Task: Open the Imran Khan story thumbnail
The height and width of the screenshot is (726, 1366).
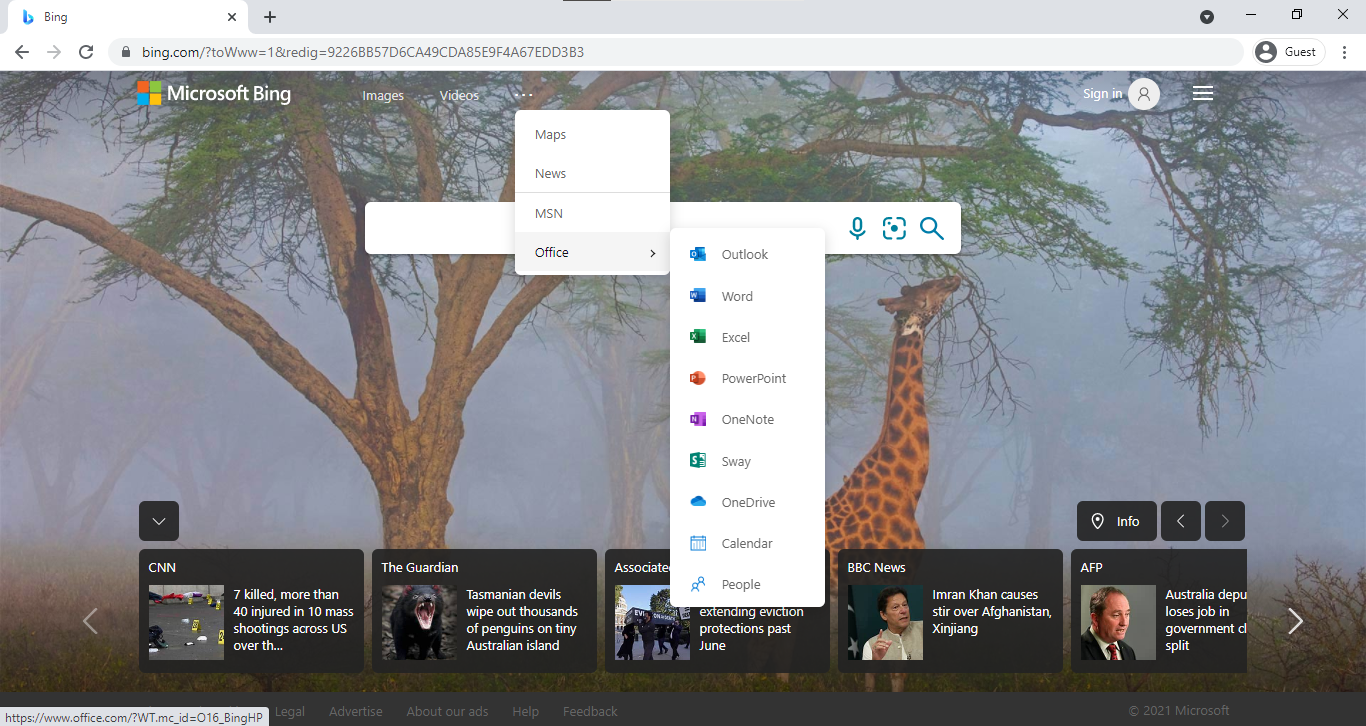Action: tap(885, 622)
